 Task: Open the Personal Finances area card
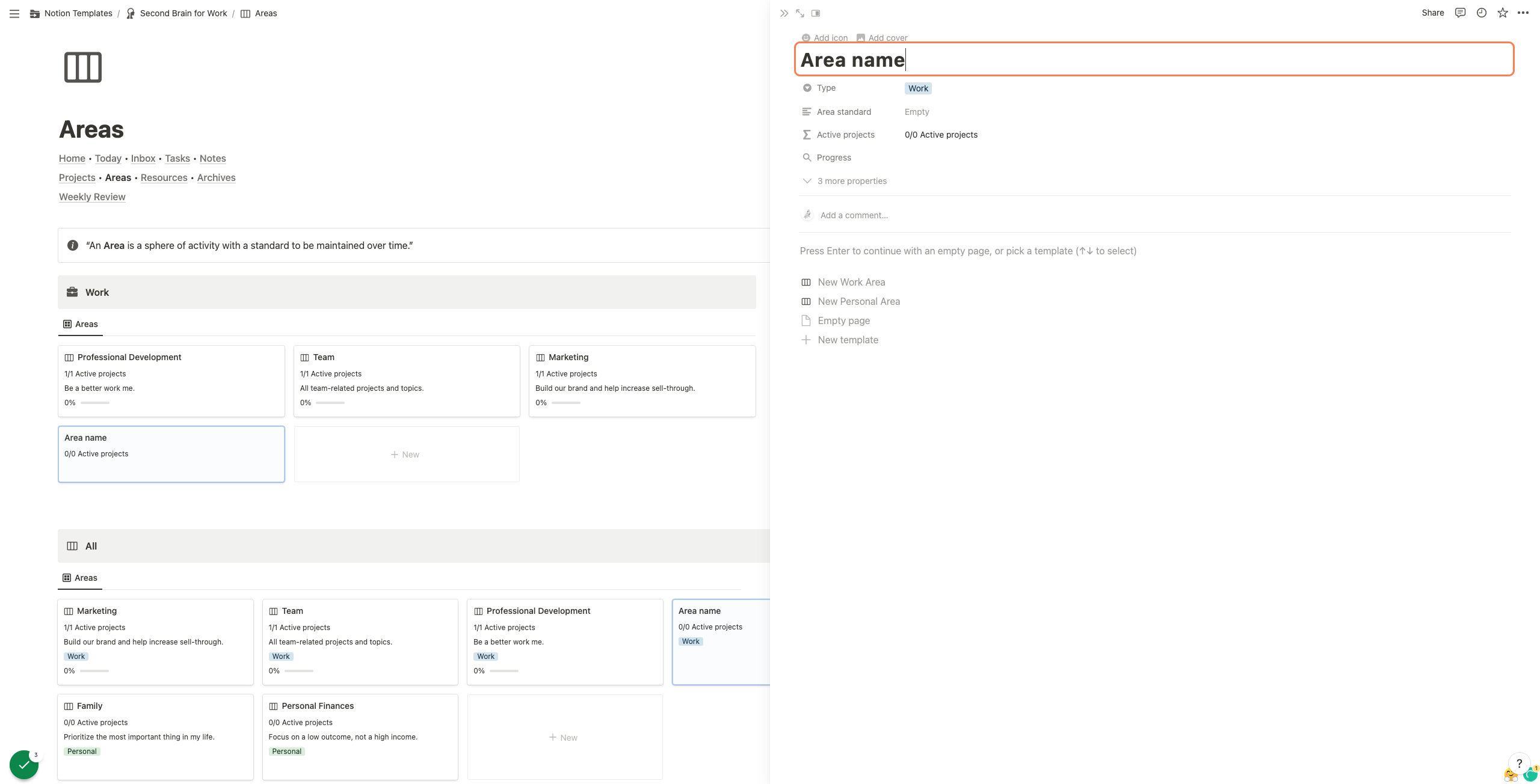coord(360,737)
